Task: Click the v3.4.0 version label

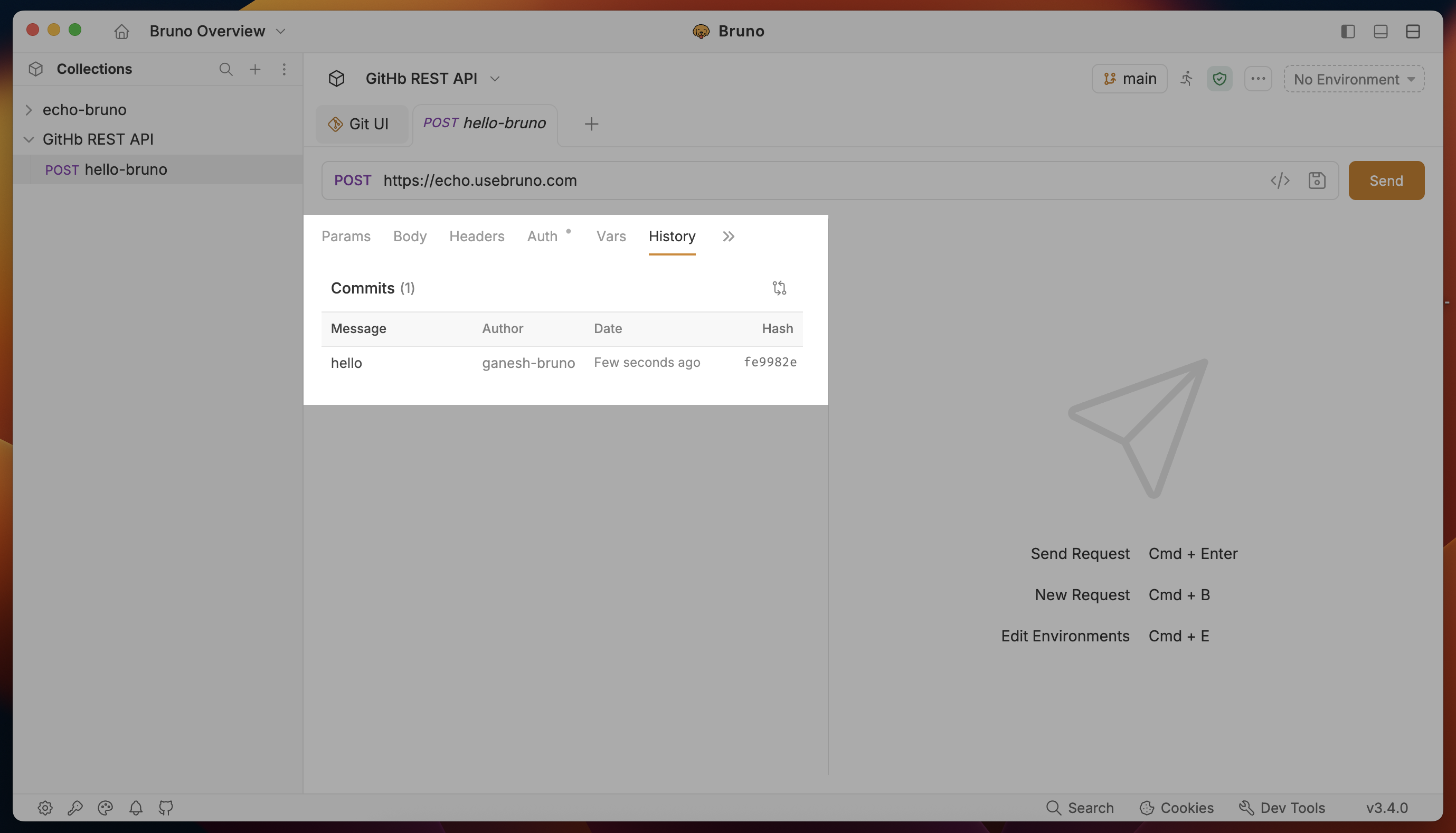Action: coord(1387,808)
